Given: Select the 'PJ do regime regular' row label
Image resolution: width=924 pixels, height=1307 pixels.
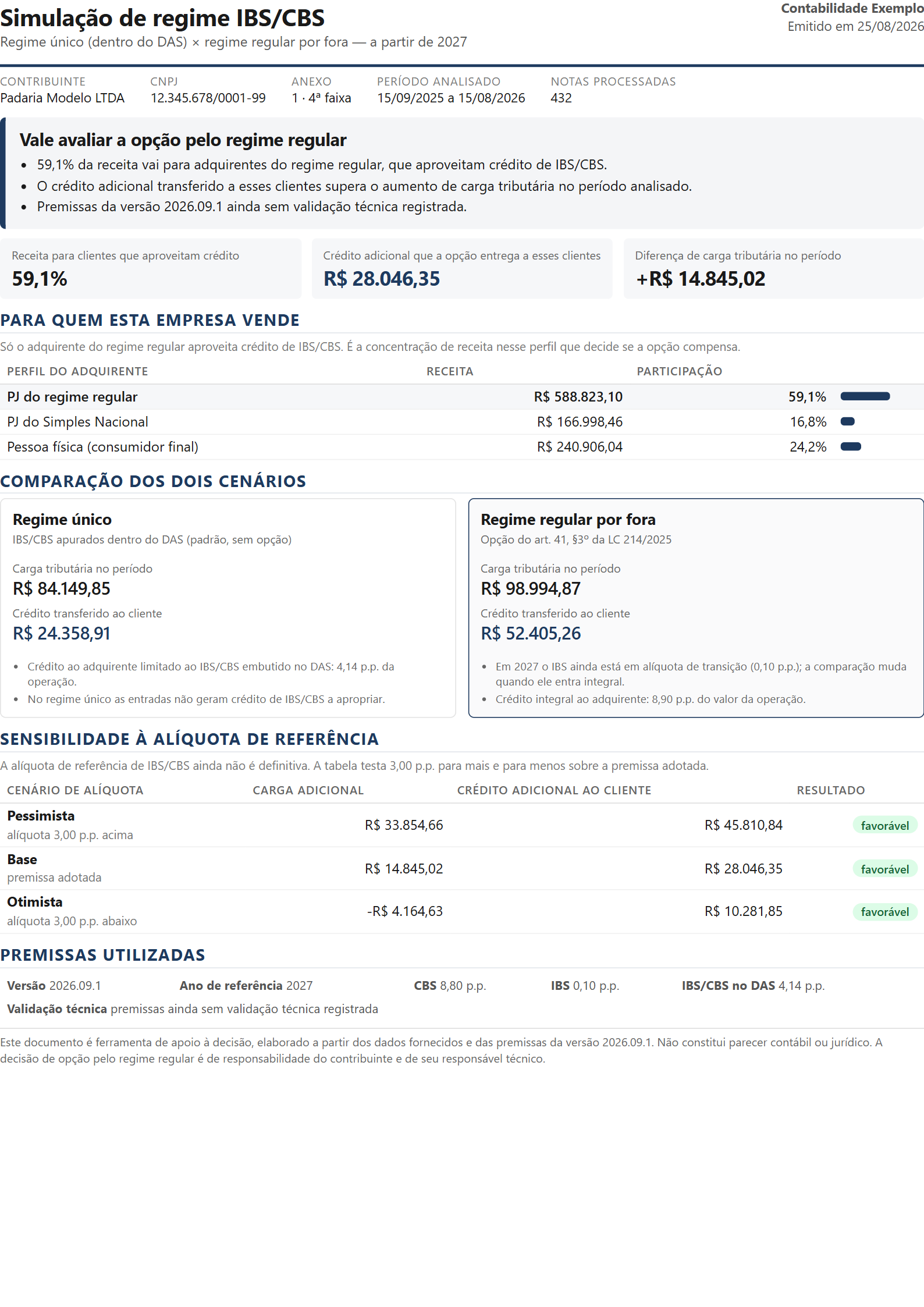Looking at the screenshot, I should click(x=72, y=397).
